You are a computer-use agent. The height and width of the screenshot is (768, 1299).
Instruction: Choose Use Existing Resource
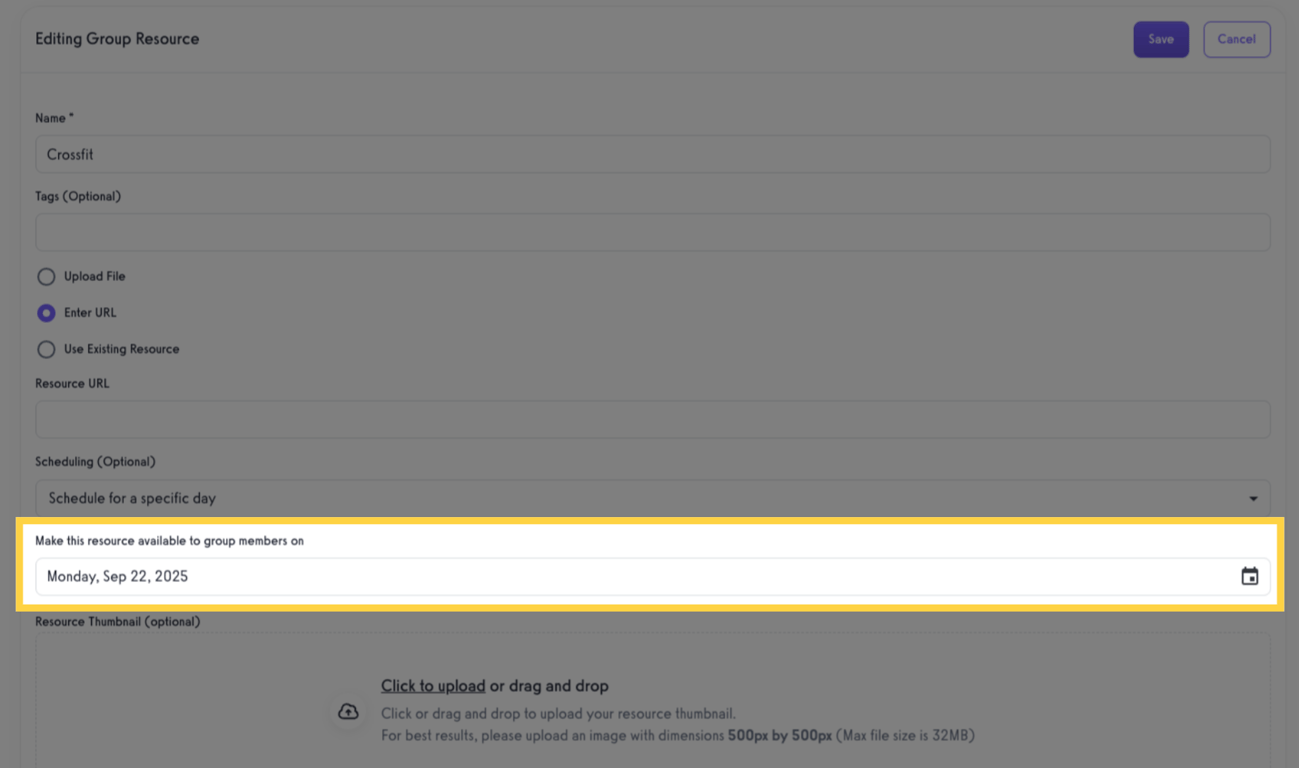(x=46, y=348)
